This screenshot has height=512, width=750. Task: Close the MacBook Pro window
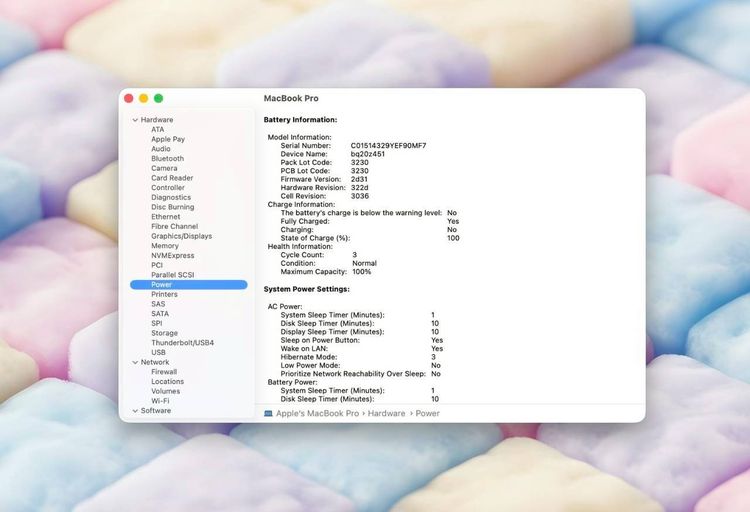pos(129,99)
